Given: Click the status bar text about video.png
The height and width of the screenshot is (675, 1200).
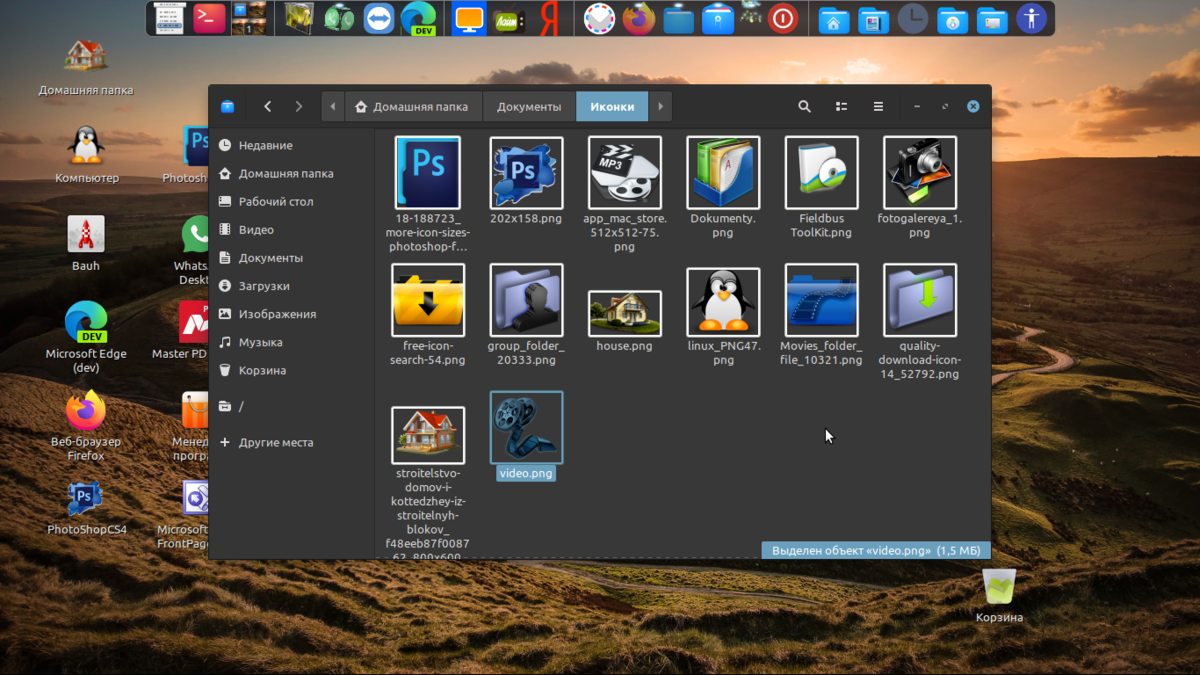Looking at the screenshot, I should [876, 551].
